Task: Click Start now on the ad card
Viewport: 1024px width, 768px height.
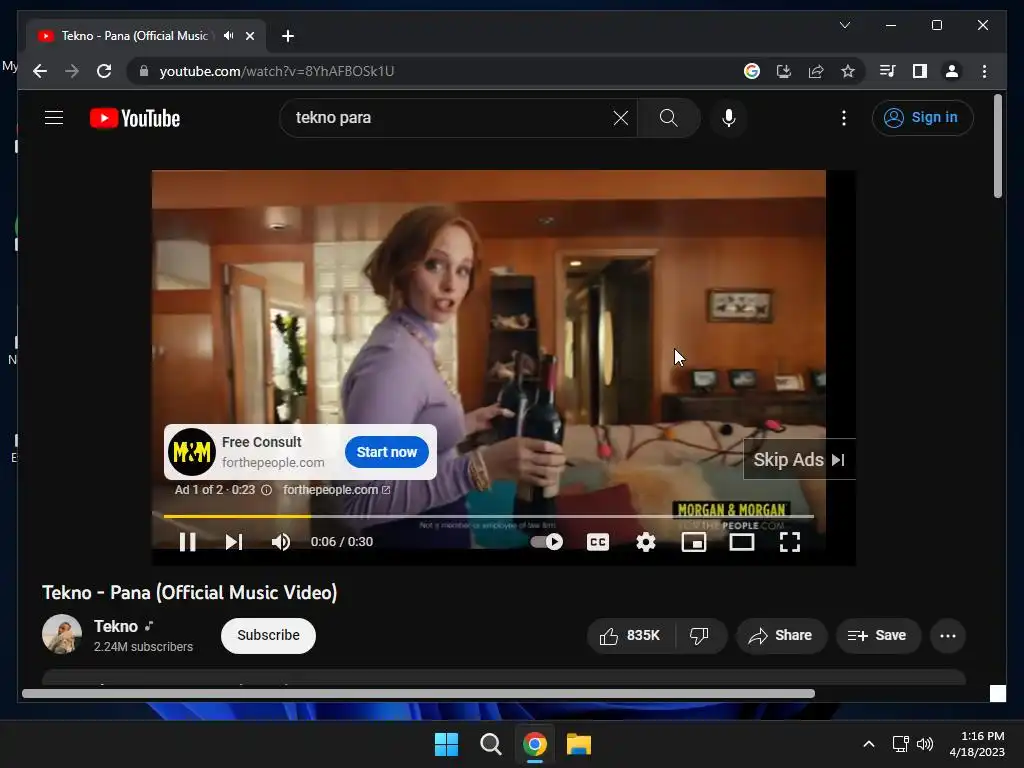Action: coord(387,452)
